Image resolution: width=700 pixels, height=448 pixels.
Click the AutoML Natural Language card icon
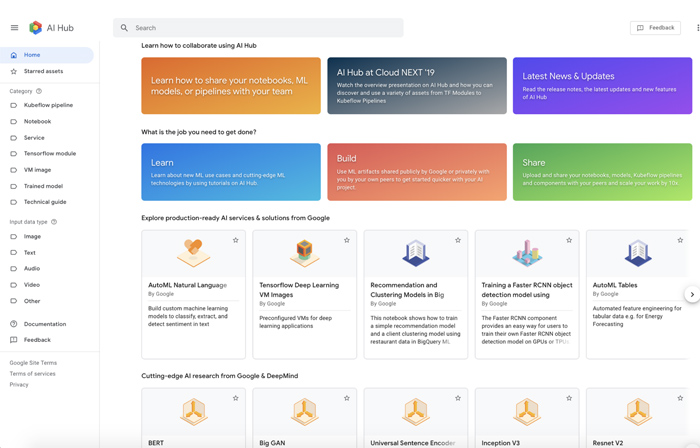pos(193,253)
